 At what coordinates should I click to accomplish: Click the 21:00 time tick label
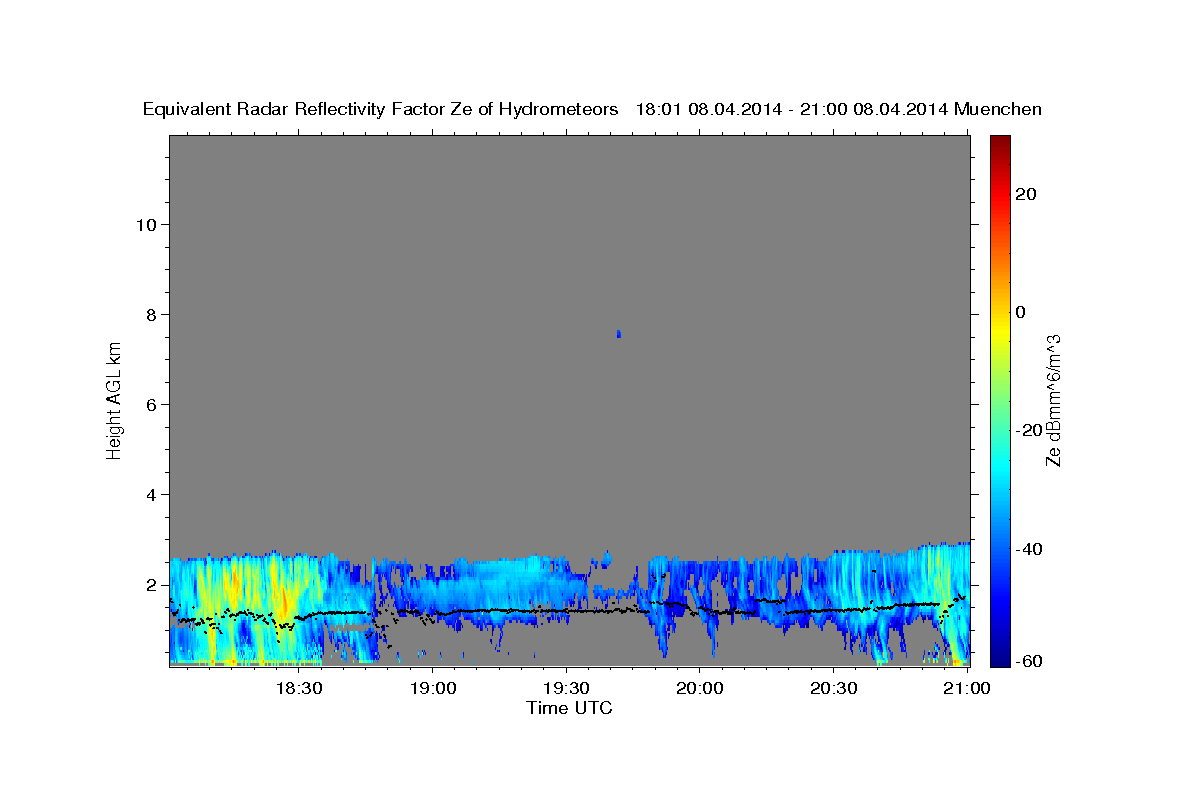967,689
